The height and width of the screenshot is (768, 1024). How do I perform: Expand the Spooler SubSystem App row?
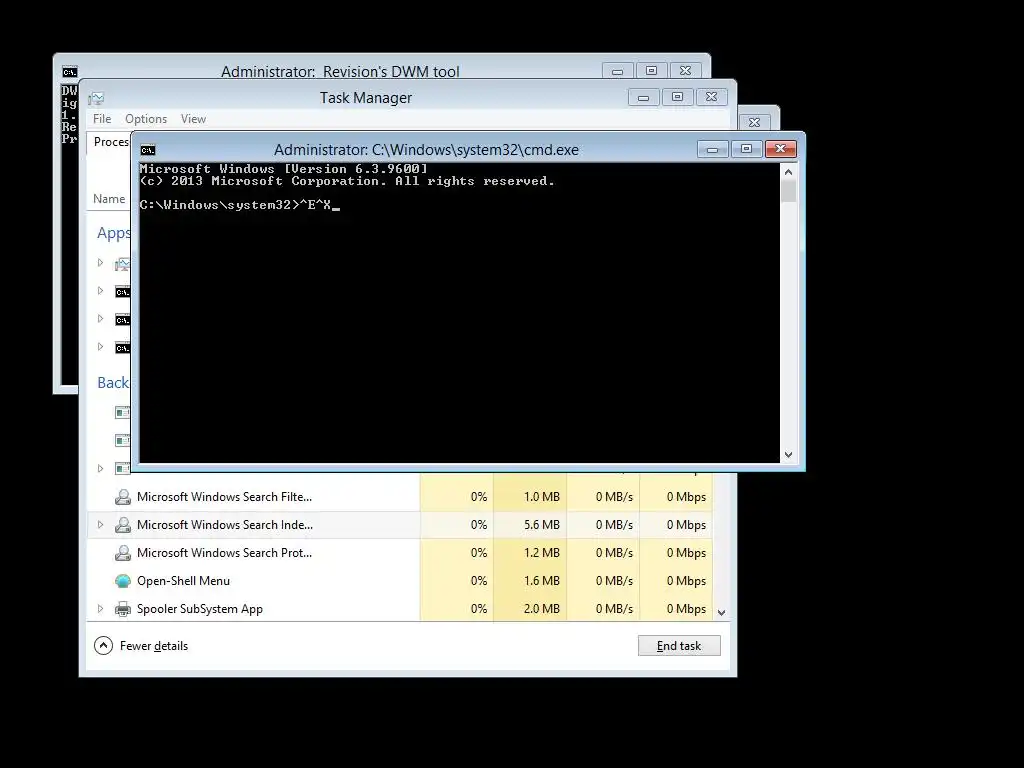100,609
